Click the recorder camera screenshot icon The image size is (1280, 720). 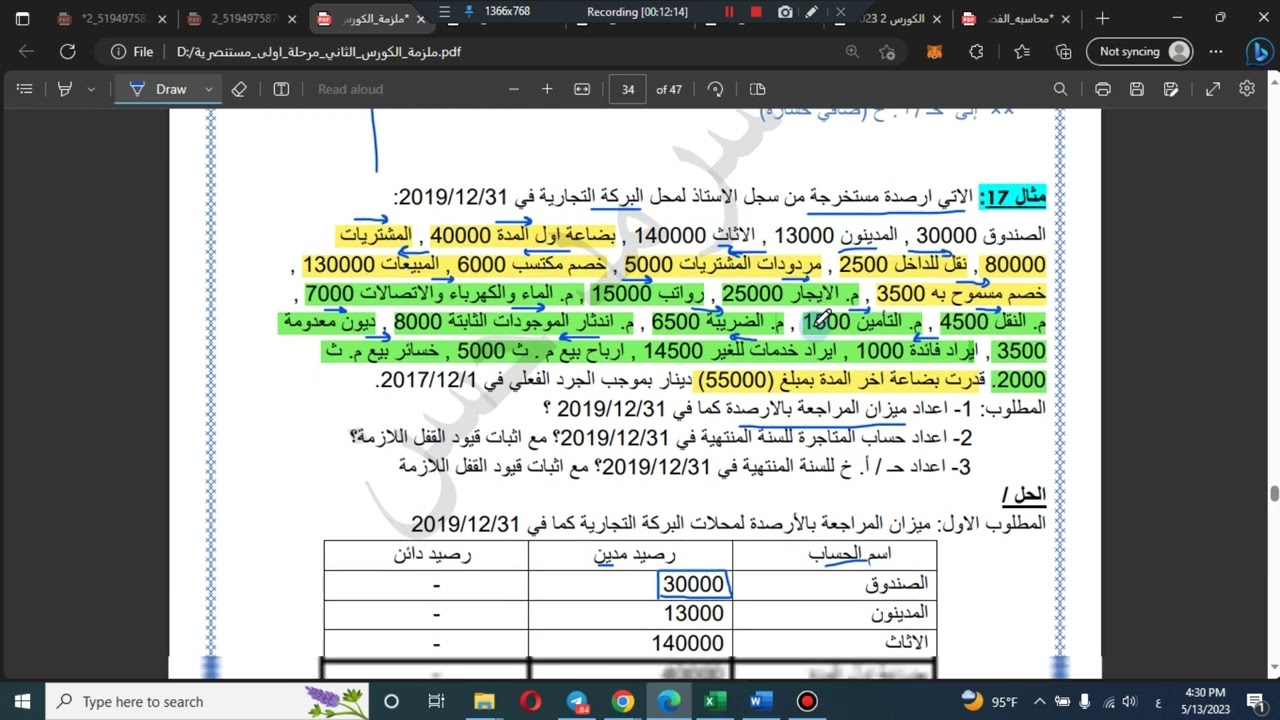pos(785,12)
